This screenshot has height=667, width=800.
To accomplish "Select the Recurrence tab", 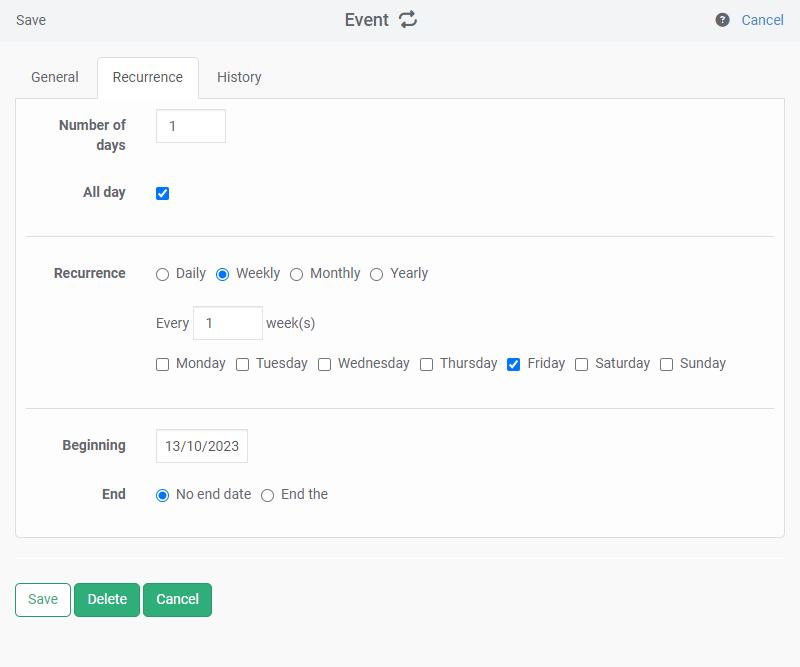I will point(148,77).
